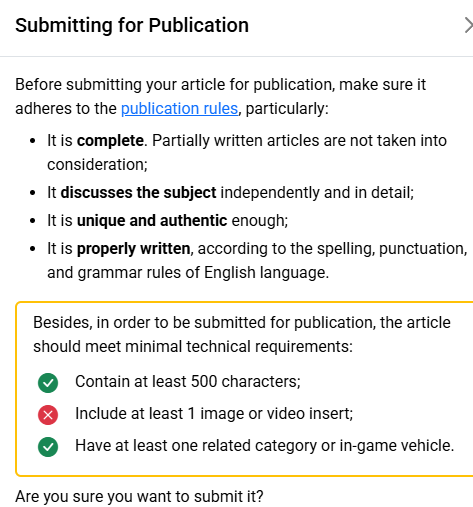Click 'and grammar rules of English language' line

(188, 273)
